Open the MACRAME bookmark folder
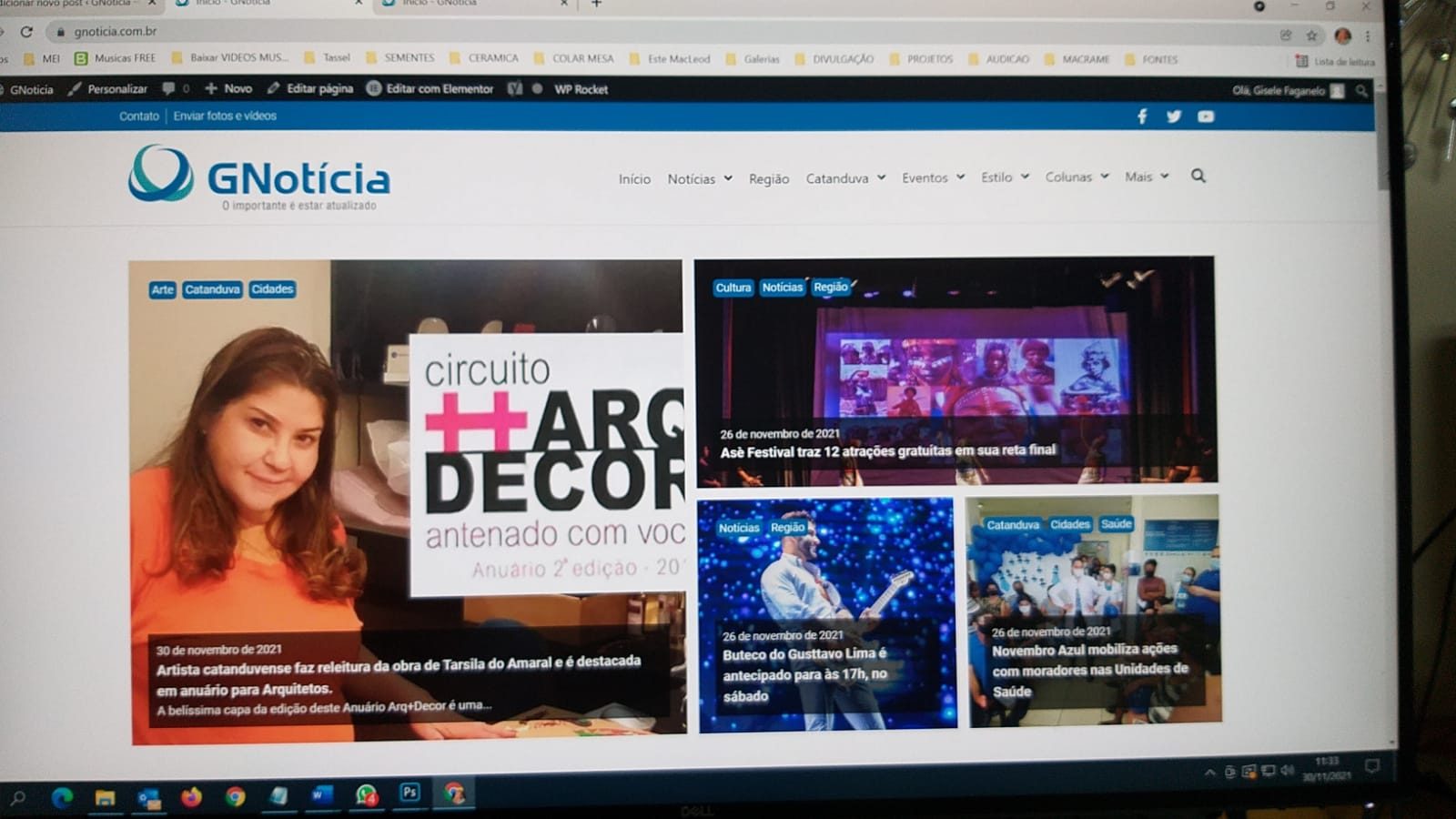Image resolution: width=1456 pixels, height=819 pixels. tap(1077, 59)
